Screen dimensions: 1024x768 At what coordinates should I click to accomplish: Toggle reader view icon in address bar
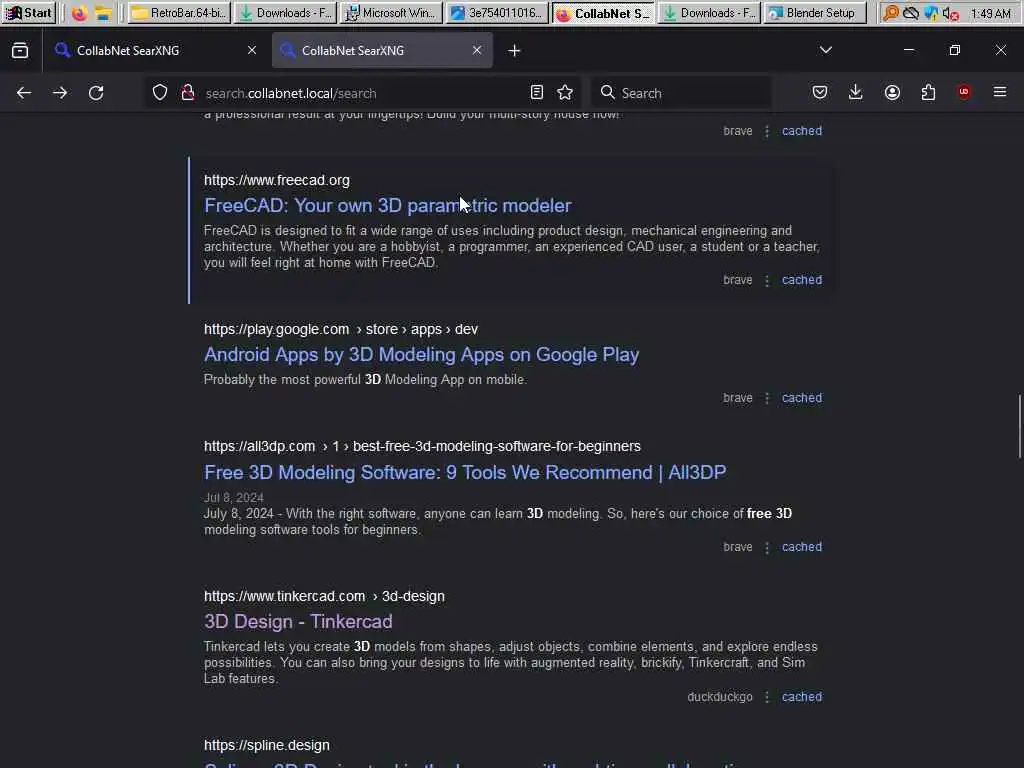(x=537, y=93)
